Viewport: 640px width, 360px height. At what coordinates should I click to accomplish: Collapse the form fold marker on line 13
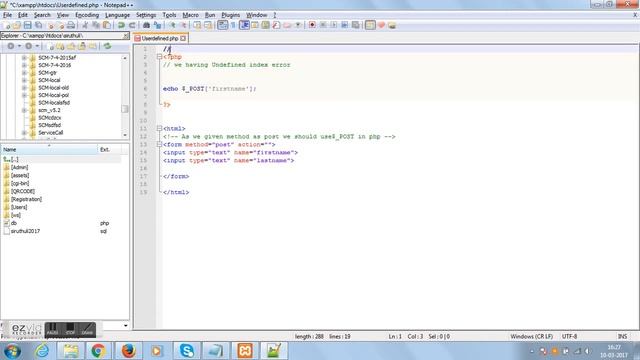[160, 144]
